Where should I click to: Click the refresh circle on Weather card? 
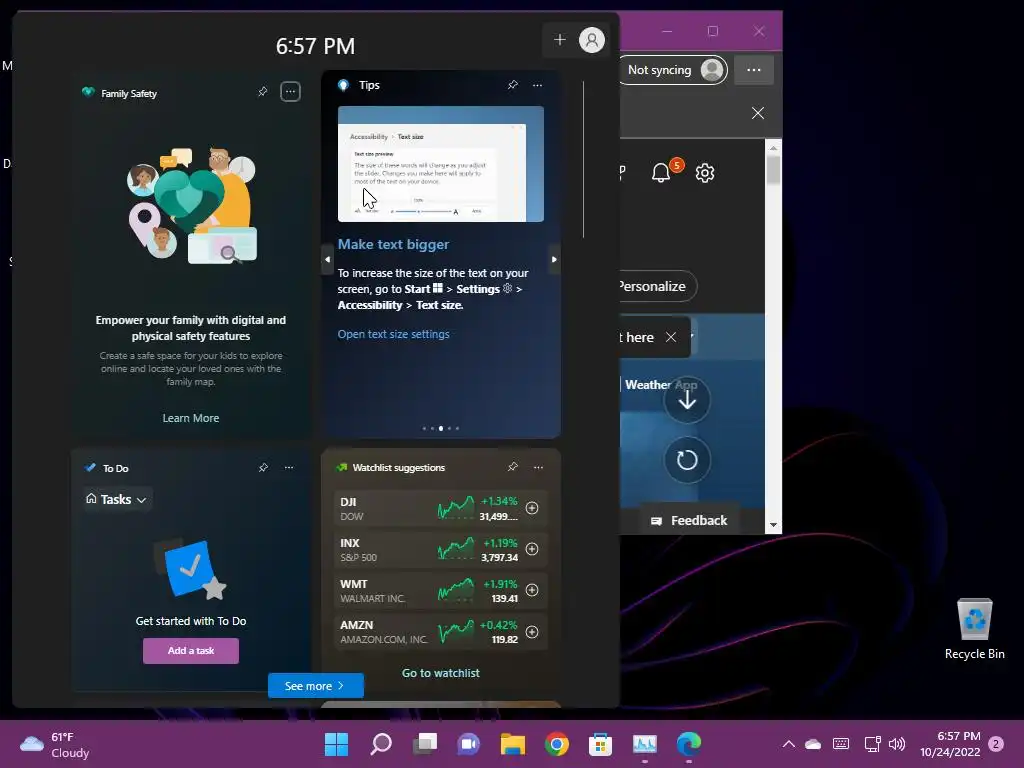687,460
